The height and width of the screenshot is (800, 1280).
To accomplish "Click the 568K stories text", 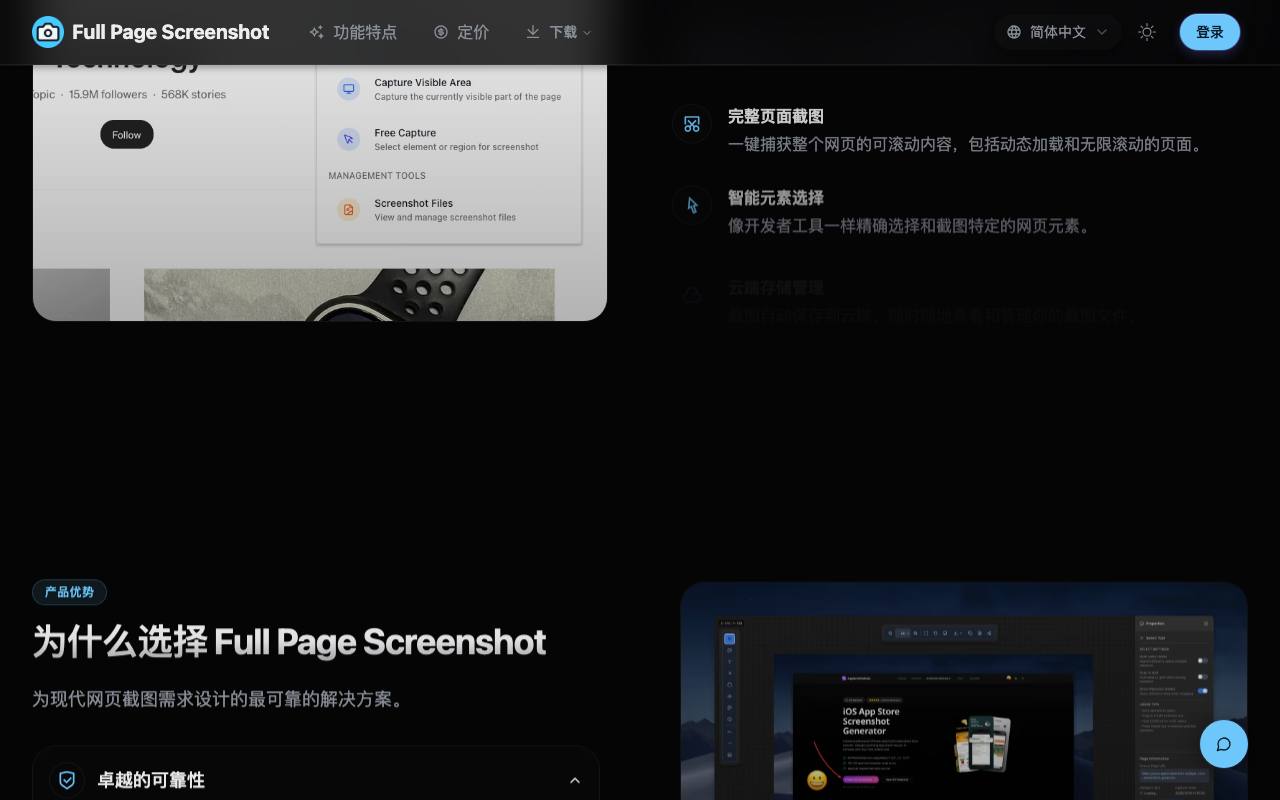I will pos(193,95).
